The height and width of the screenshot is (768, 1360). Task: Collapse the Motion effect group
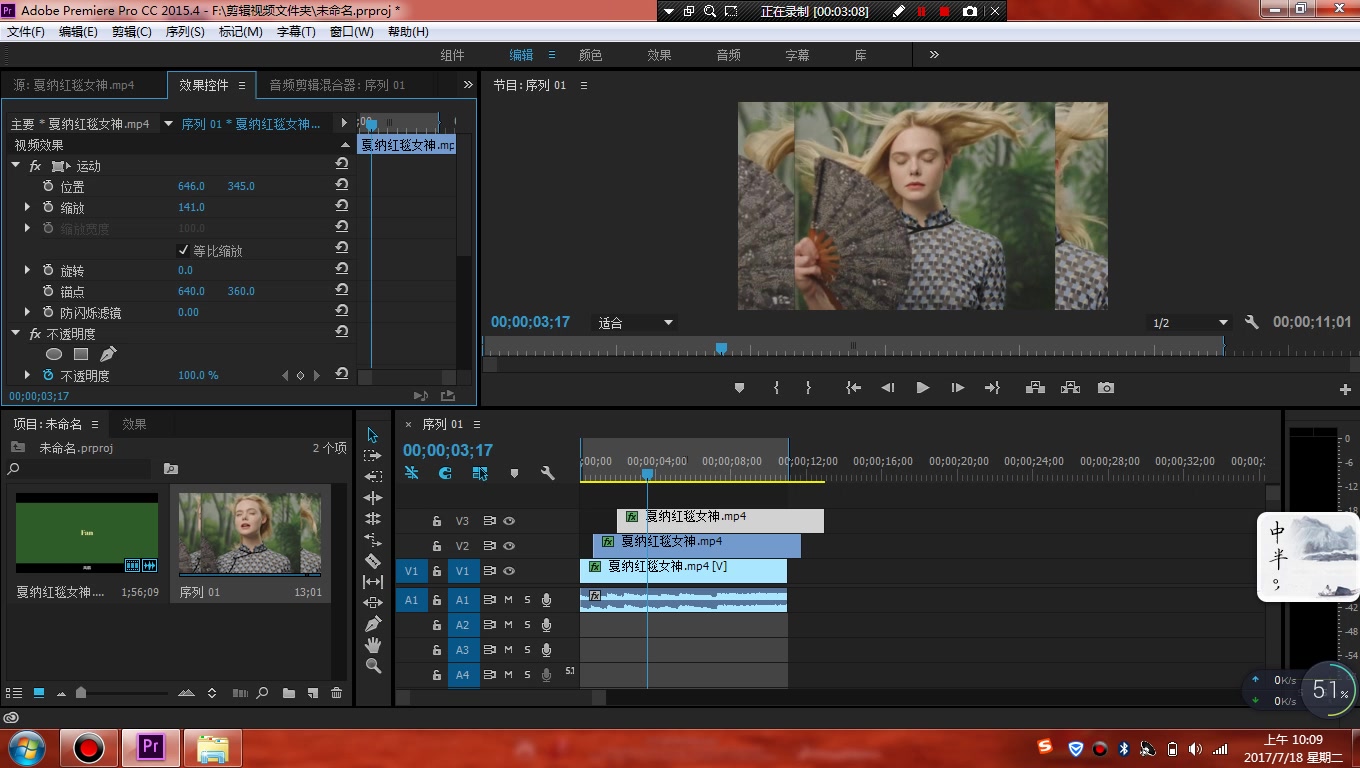(15, 165)
